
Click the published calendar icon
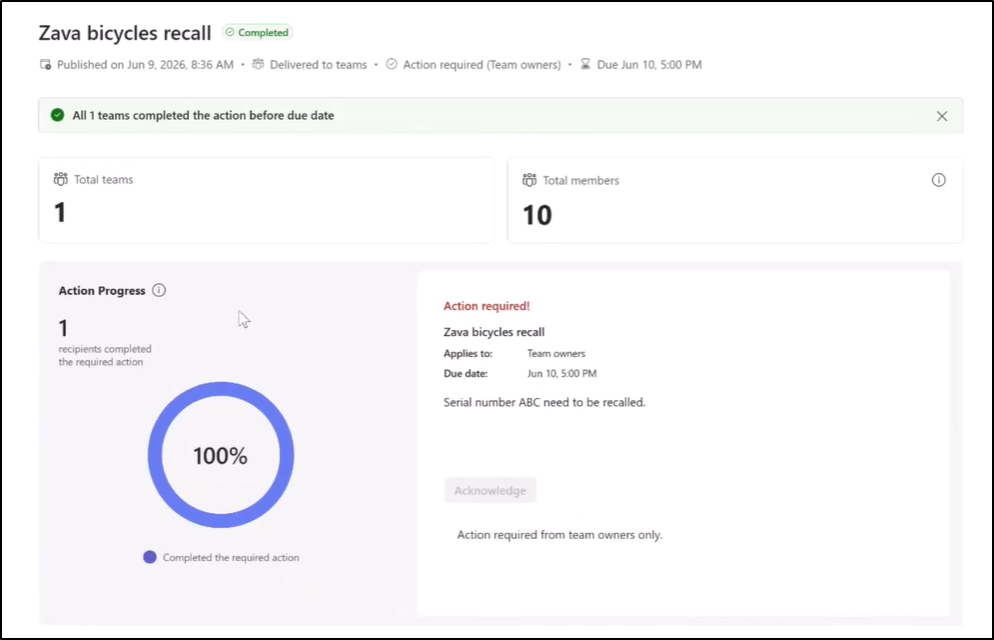tap(46, 65)
